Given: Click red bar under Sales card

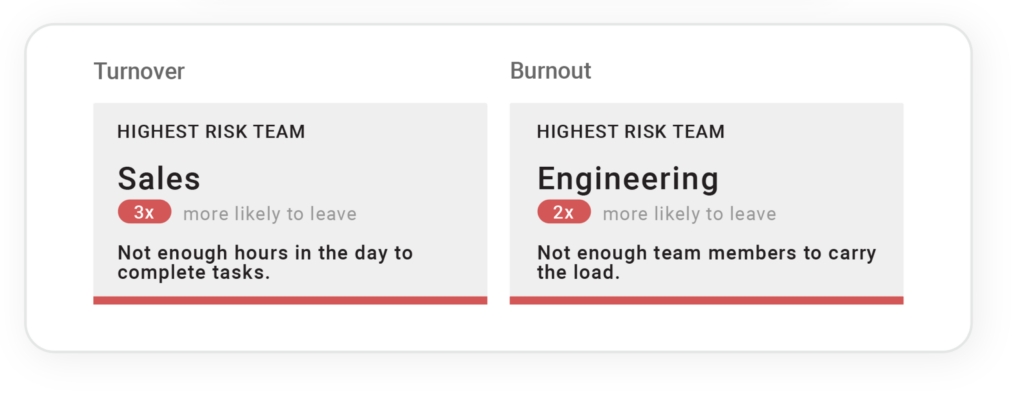Looking at the screenshot, I should (x=290, y=300).
